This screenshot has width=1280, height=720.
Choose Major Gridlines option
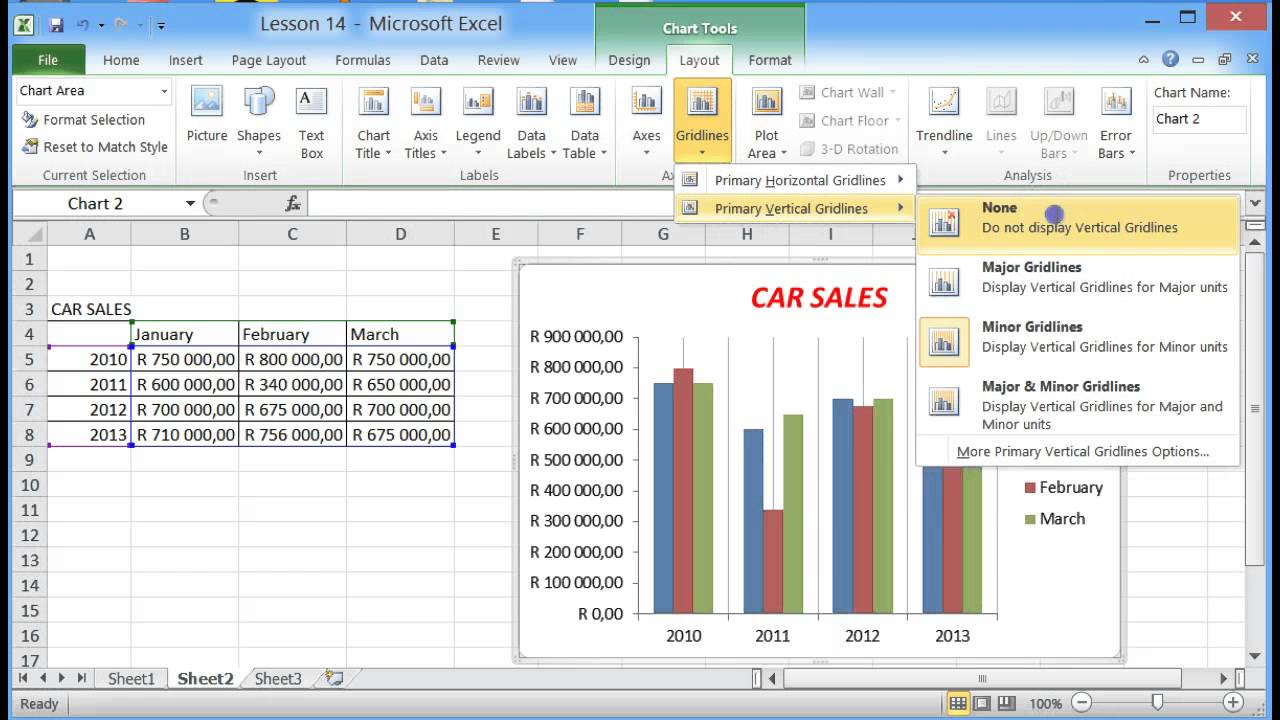pyautogui.click(x=1078, y=281)
